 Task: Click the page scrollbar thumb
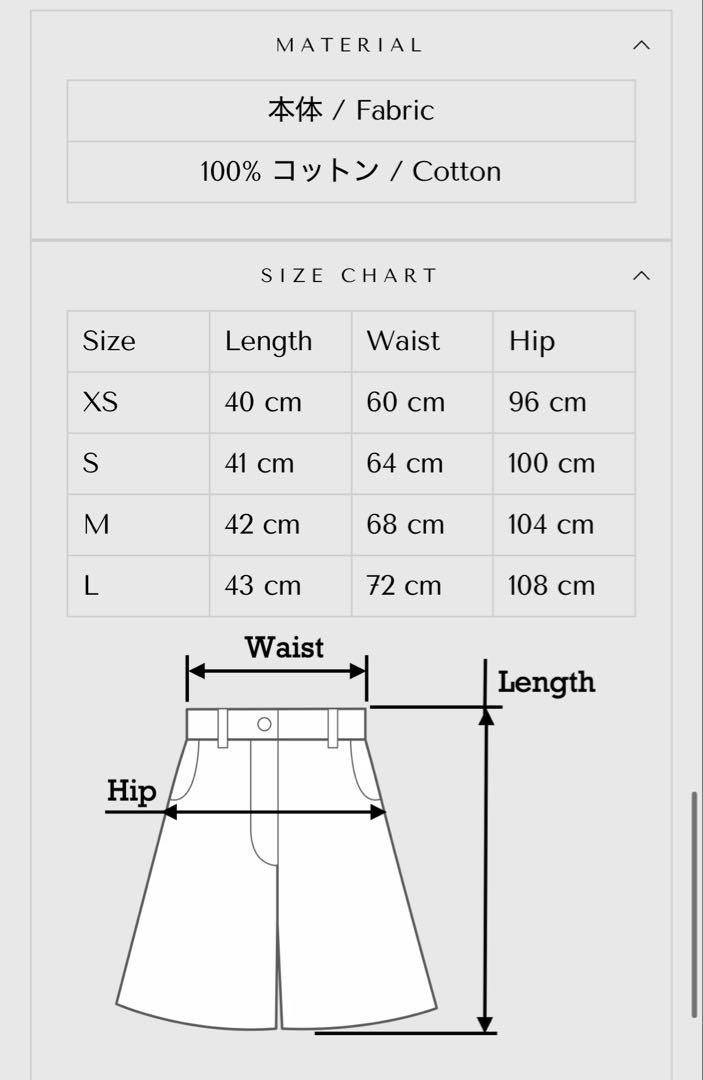pos(695,904)
